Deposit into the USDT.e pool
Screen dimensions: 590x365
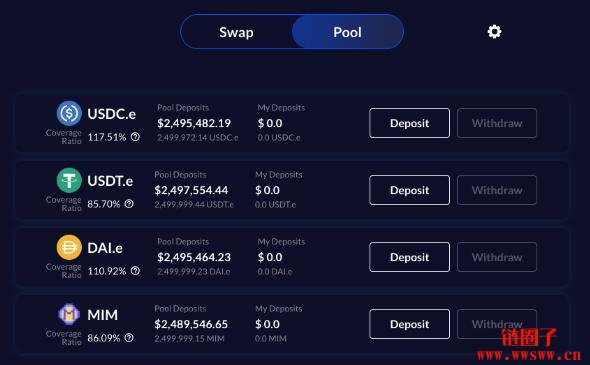click(x=409, y=190)
